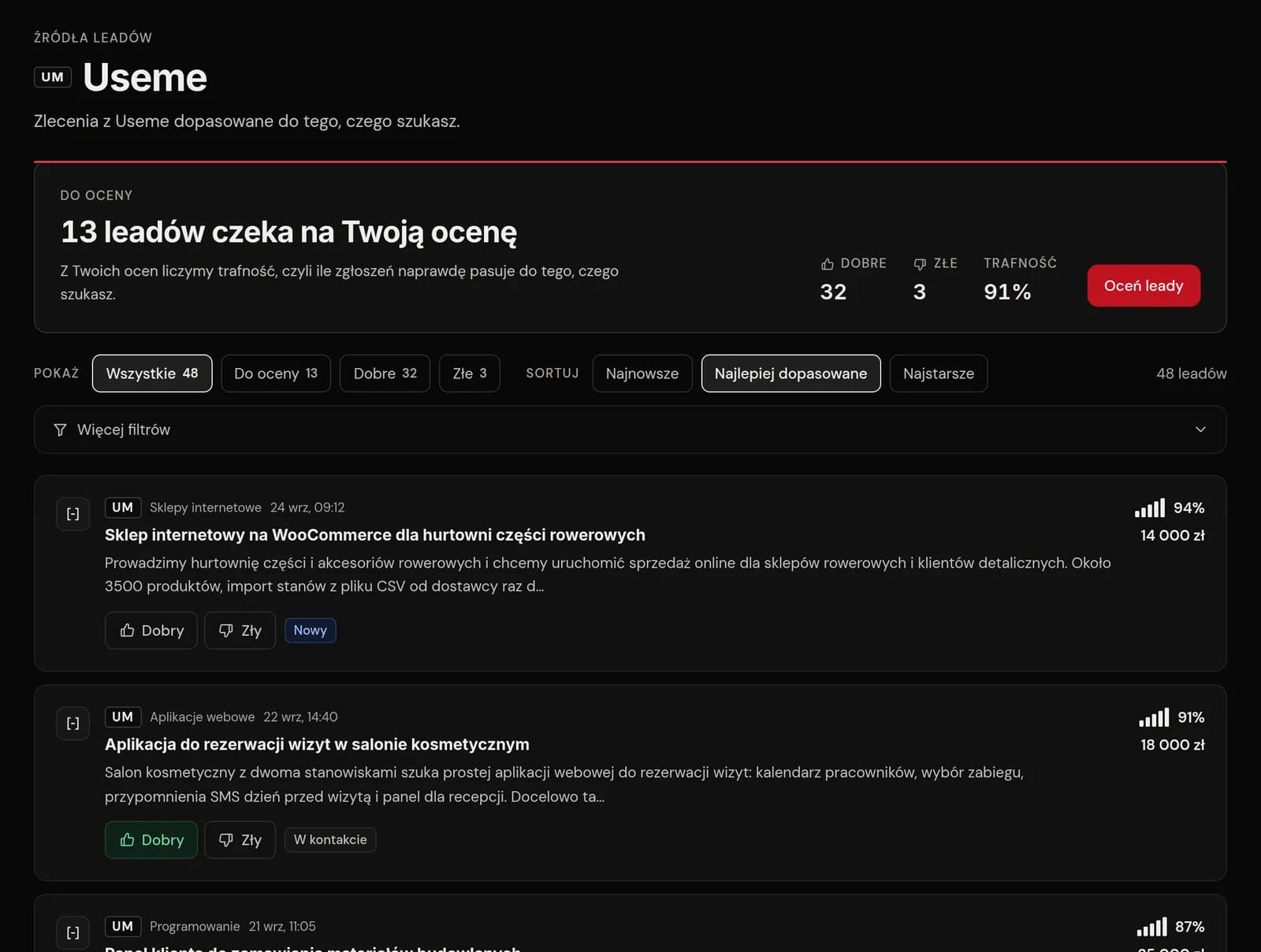Click the UM badge beside Useme heading
1261x952 pixels.
coord(53,77)
